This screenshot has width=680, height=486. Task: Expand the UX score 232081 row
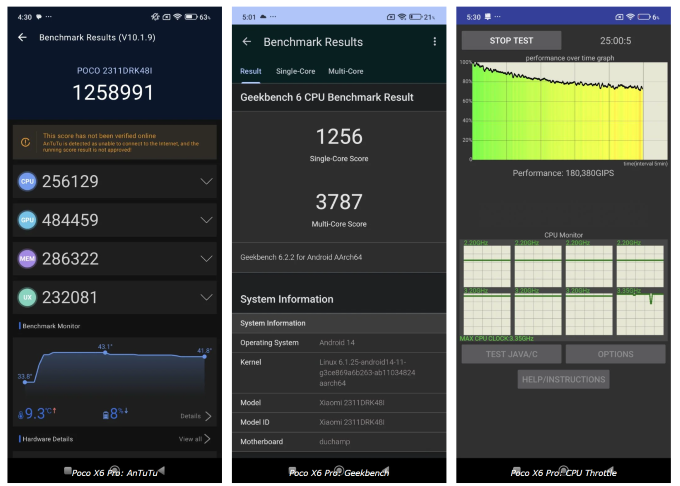206,297
